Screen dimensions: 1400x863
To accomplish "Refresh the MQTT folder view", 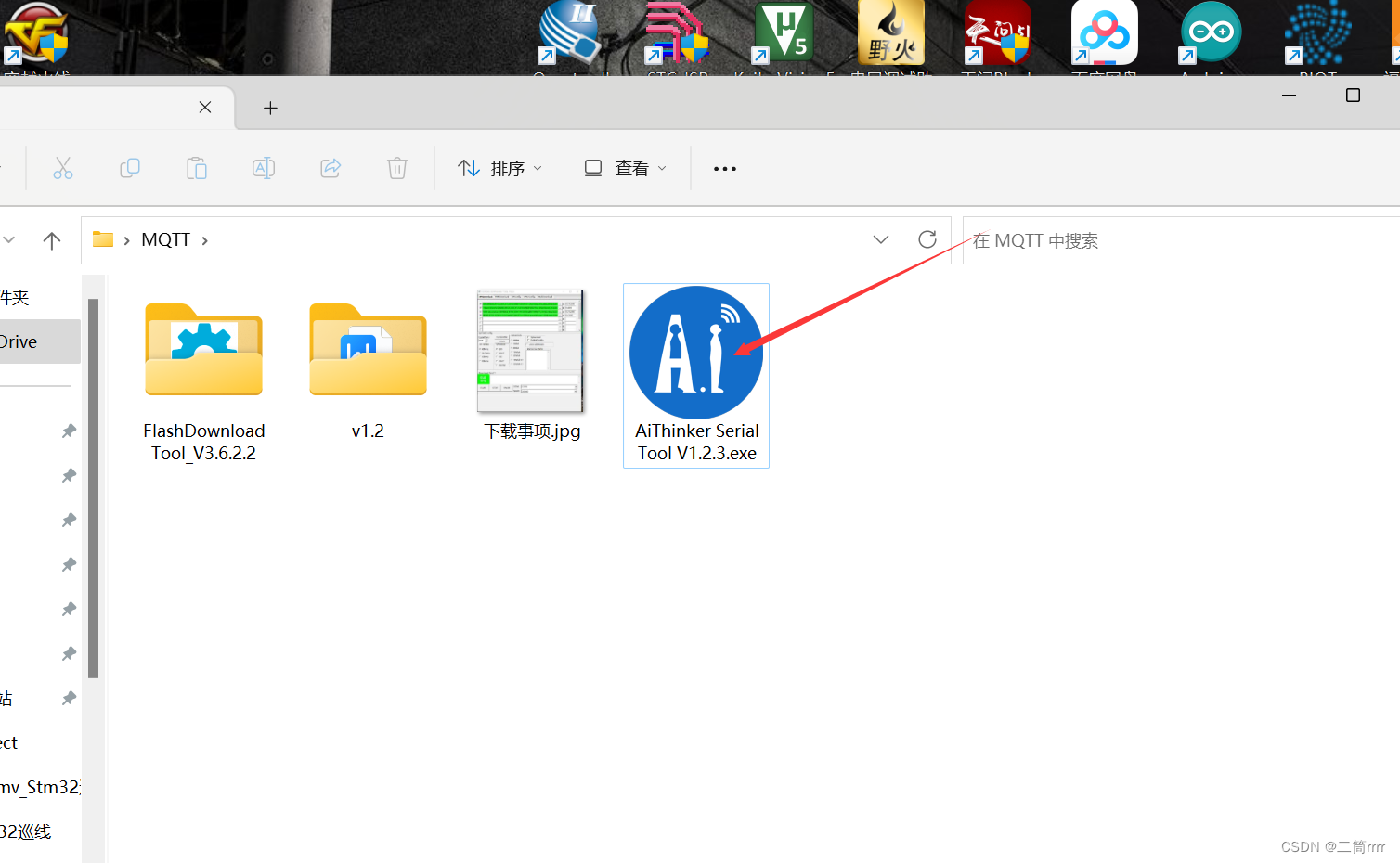I will [x=927, y=239].
